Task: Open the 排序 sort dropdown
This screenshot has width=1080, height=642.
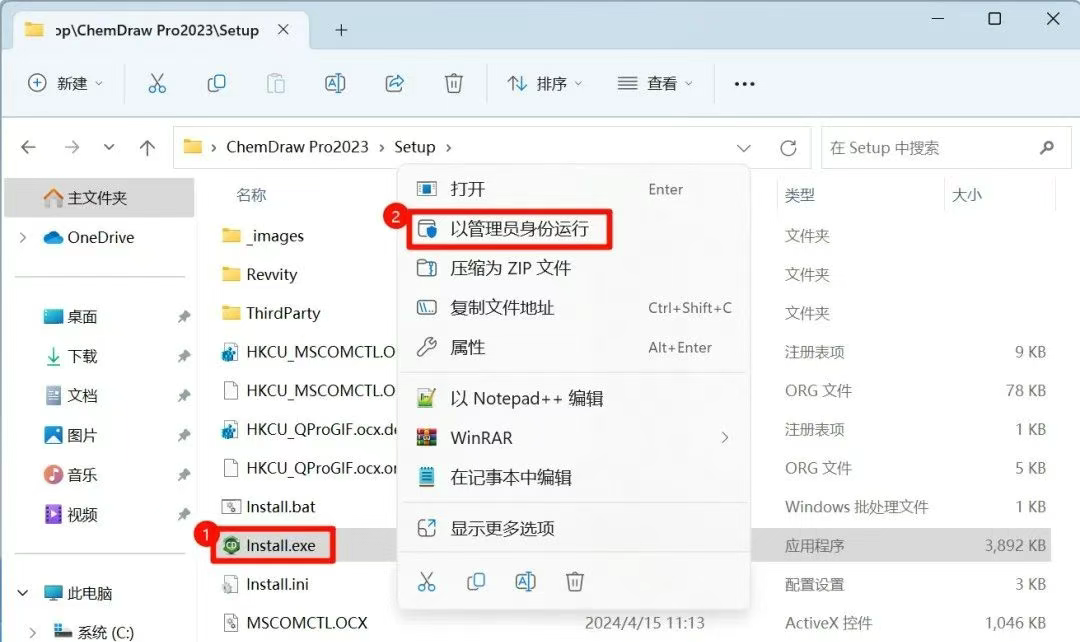Action: 545,84
